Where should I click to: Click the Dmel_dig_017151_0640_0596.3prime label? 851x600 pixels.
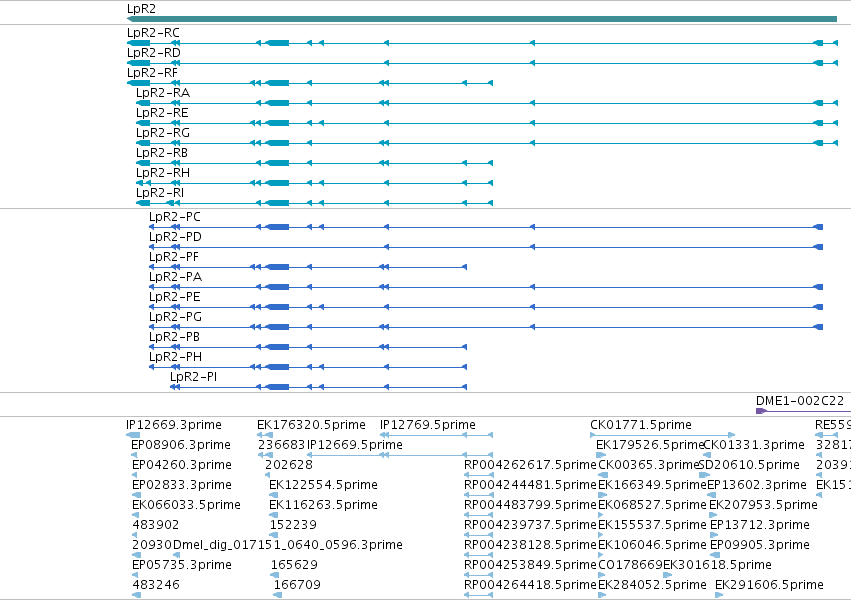click(288, 546)
